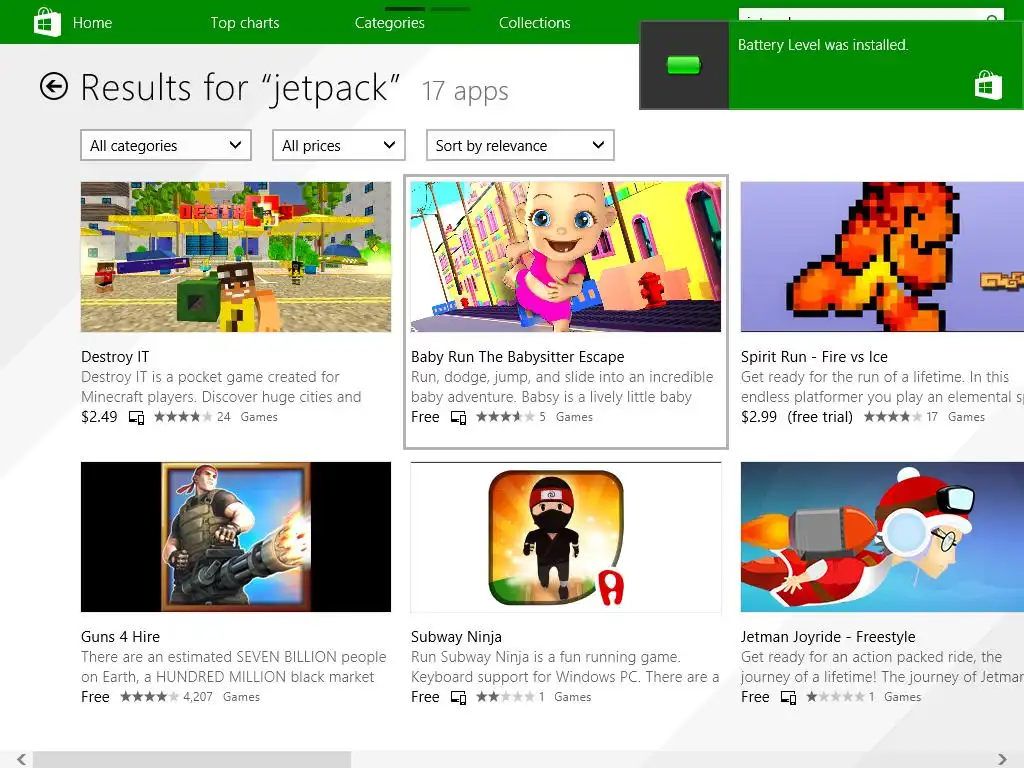This screenshot has height=768, width=1024.
Task: Click the (free trial) label
Action: click(x=820, y=417)
